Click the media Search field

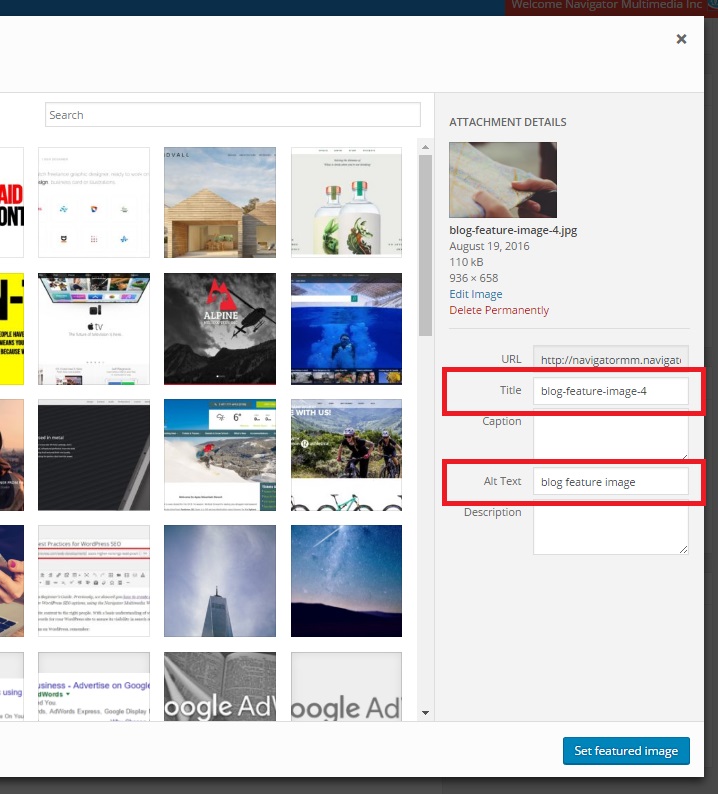[x=232, y=115]
